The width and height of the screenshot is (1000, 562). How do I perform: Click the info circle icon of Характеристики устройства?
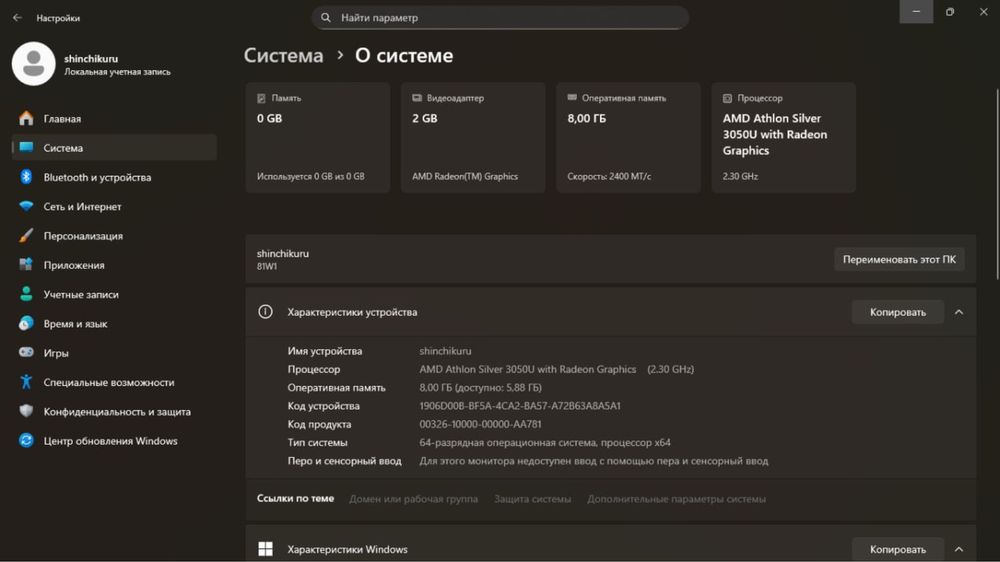pos(265,312)
